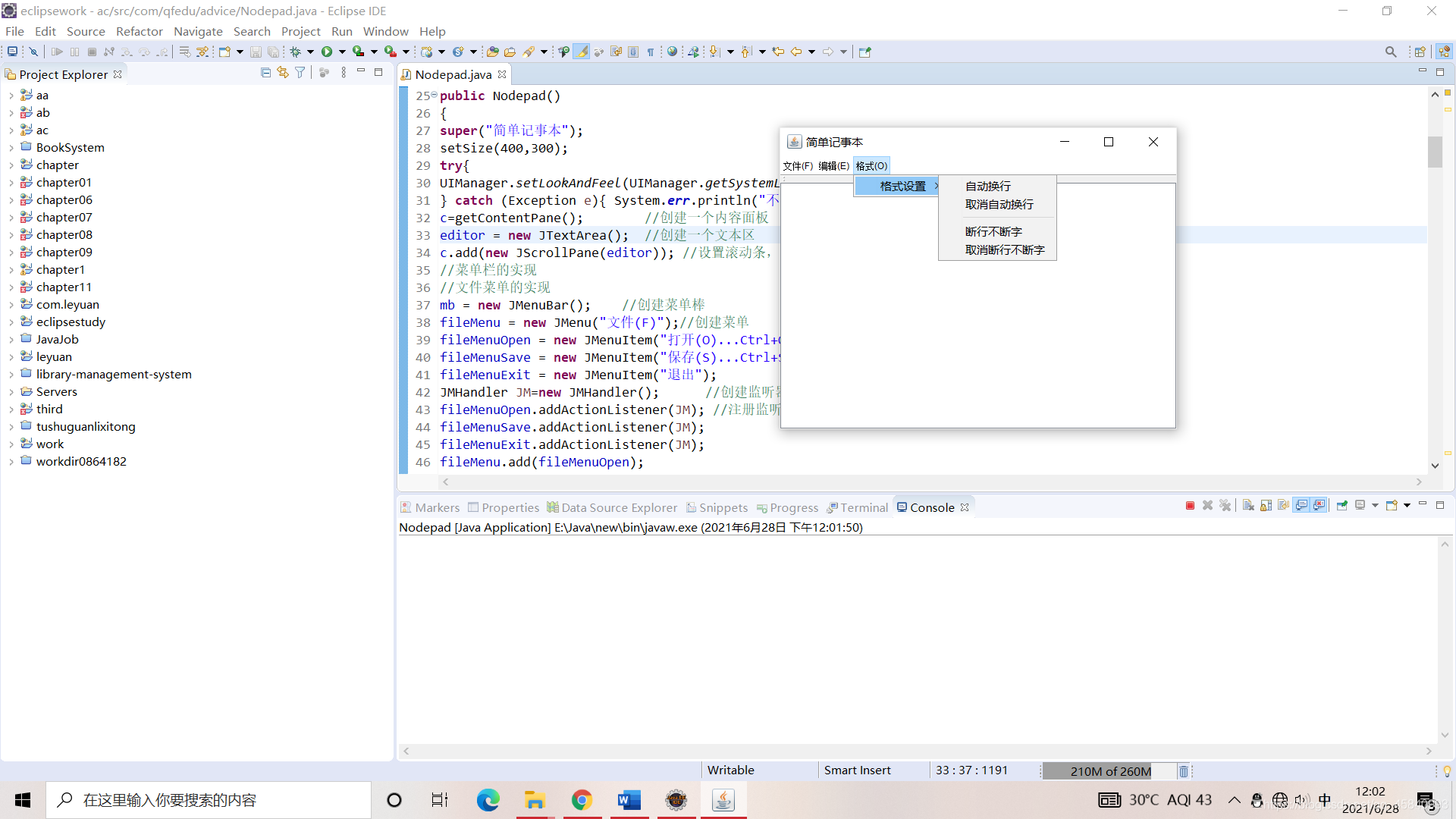Click the Save disk icon in toolbar
Screen dimensions: 1456x819
[256, 52]
